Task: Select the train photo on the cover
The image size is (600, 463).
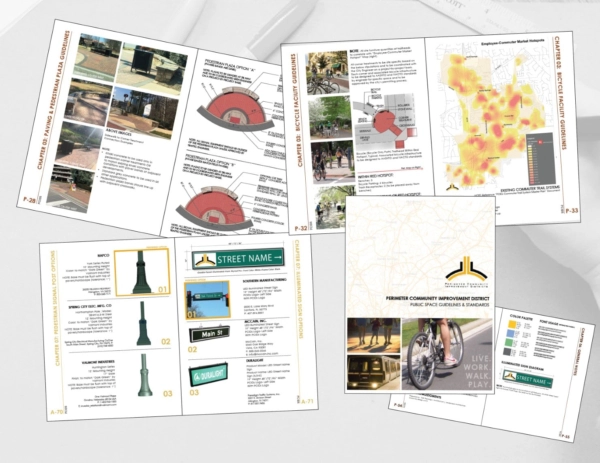Action: [373, 372]
